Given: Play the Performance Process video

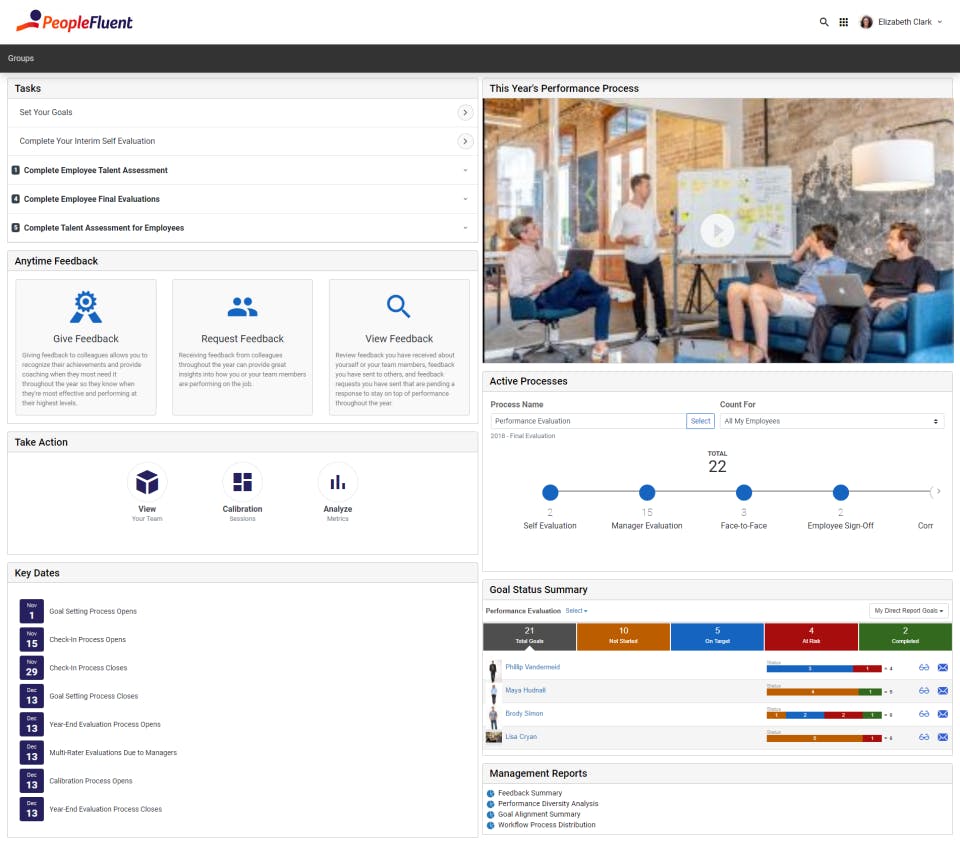Looking at the screenshot, I should [x=717, y=229].
